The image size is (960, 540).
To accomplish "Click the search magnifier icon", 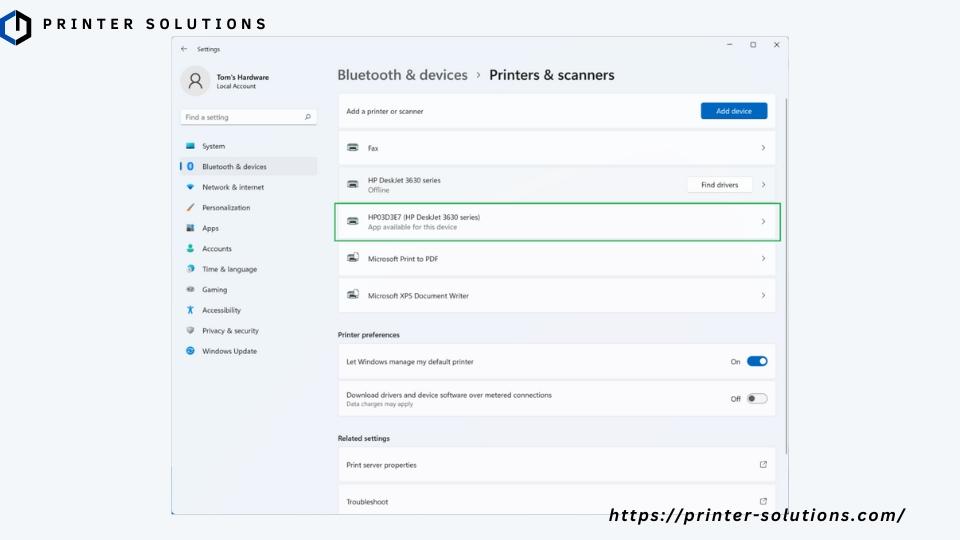I will 307,117.
